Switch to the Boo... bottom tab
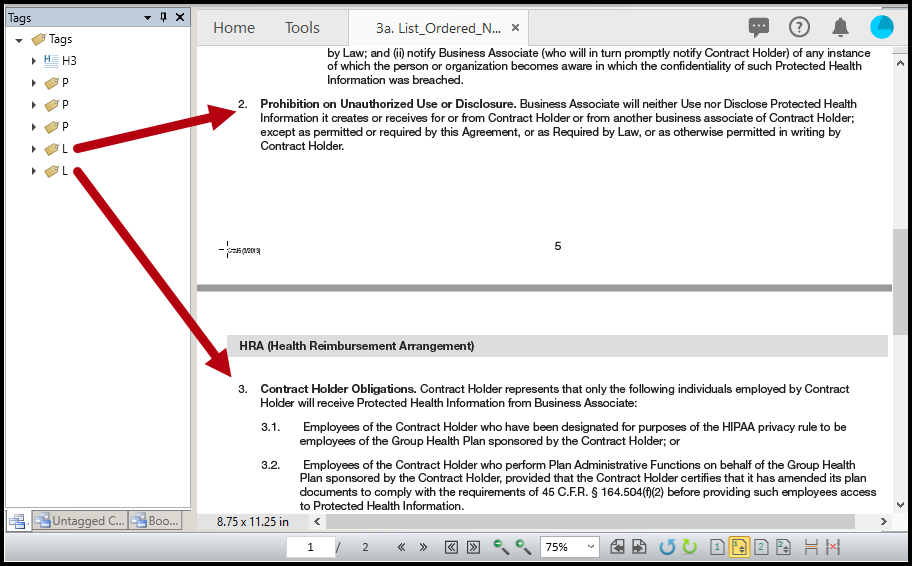Screen dimensions: 912x566 [155, 521]
